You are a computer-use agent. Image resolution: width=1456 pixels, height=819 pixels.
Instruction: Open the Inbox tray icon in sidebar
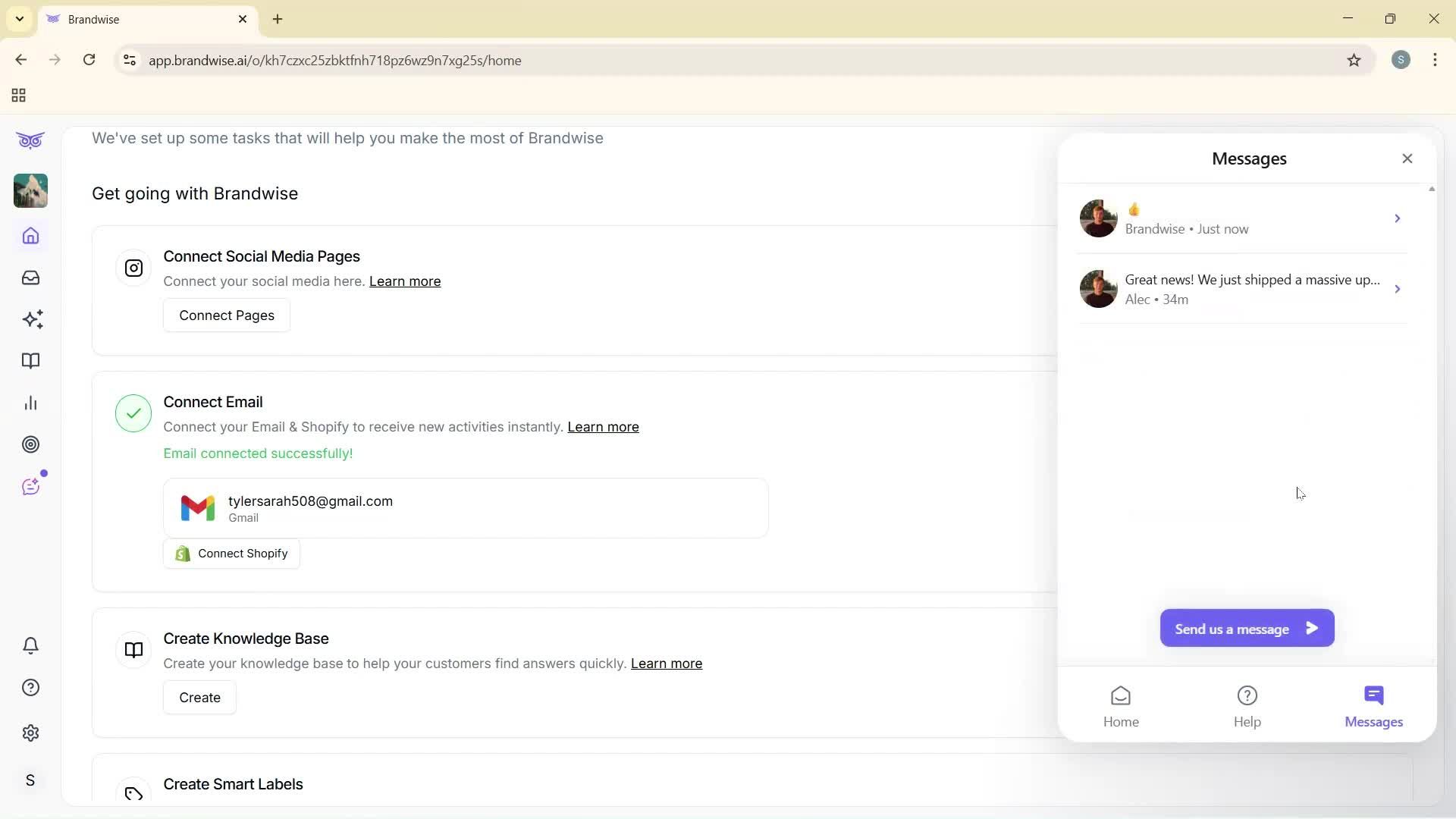click(x=30, y=278)
